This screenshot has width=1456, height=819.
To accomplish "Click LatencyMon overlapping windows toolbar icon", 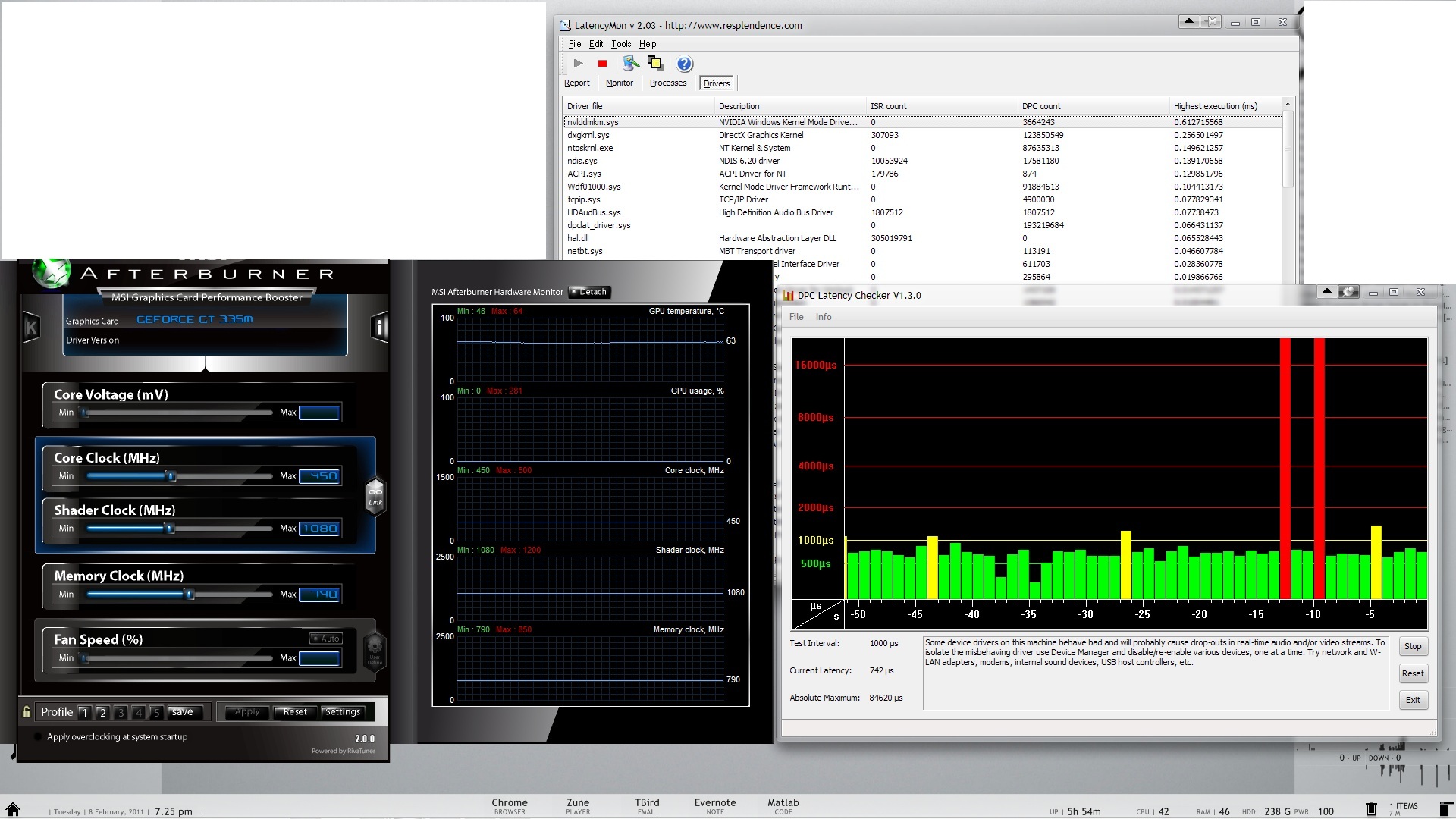I will click(x=656, y=64).
